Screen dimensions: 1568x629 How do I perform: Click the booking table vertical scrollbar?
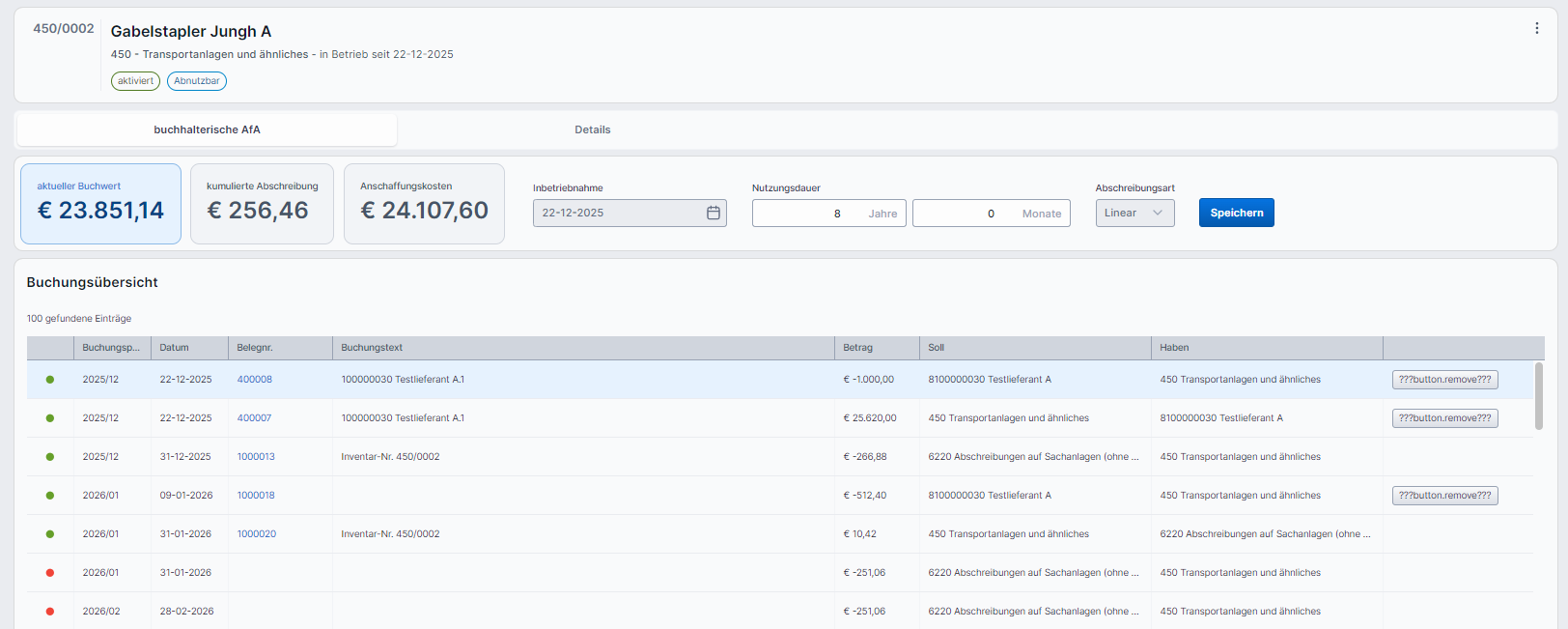pyautogui.click(x=1538, y=396)
